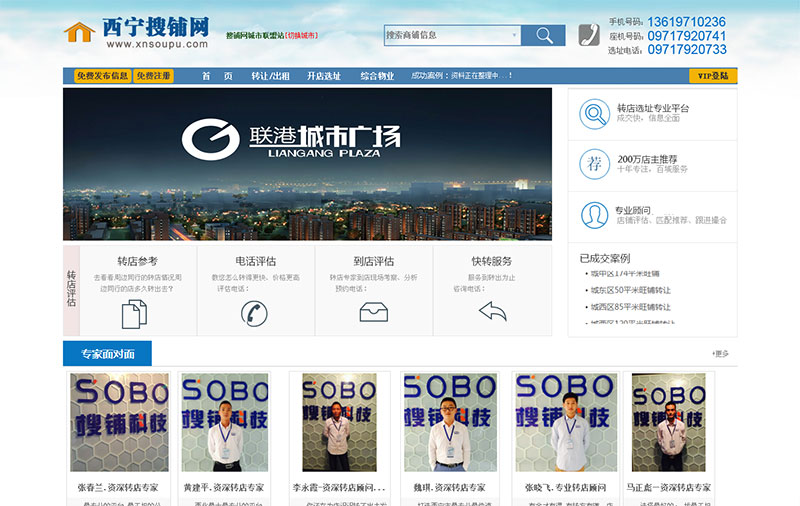Image resolution: width=800 pixels, height=506 pixels.
Task: Open 李永霞 expert photo
Action: (x=339, y=422)
